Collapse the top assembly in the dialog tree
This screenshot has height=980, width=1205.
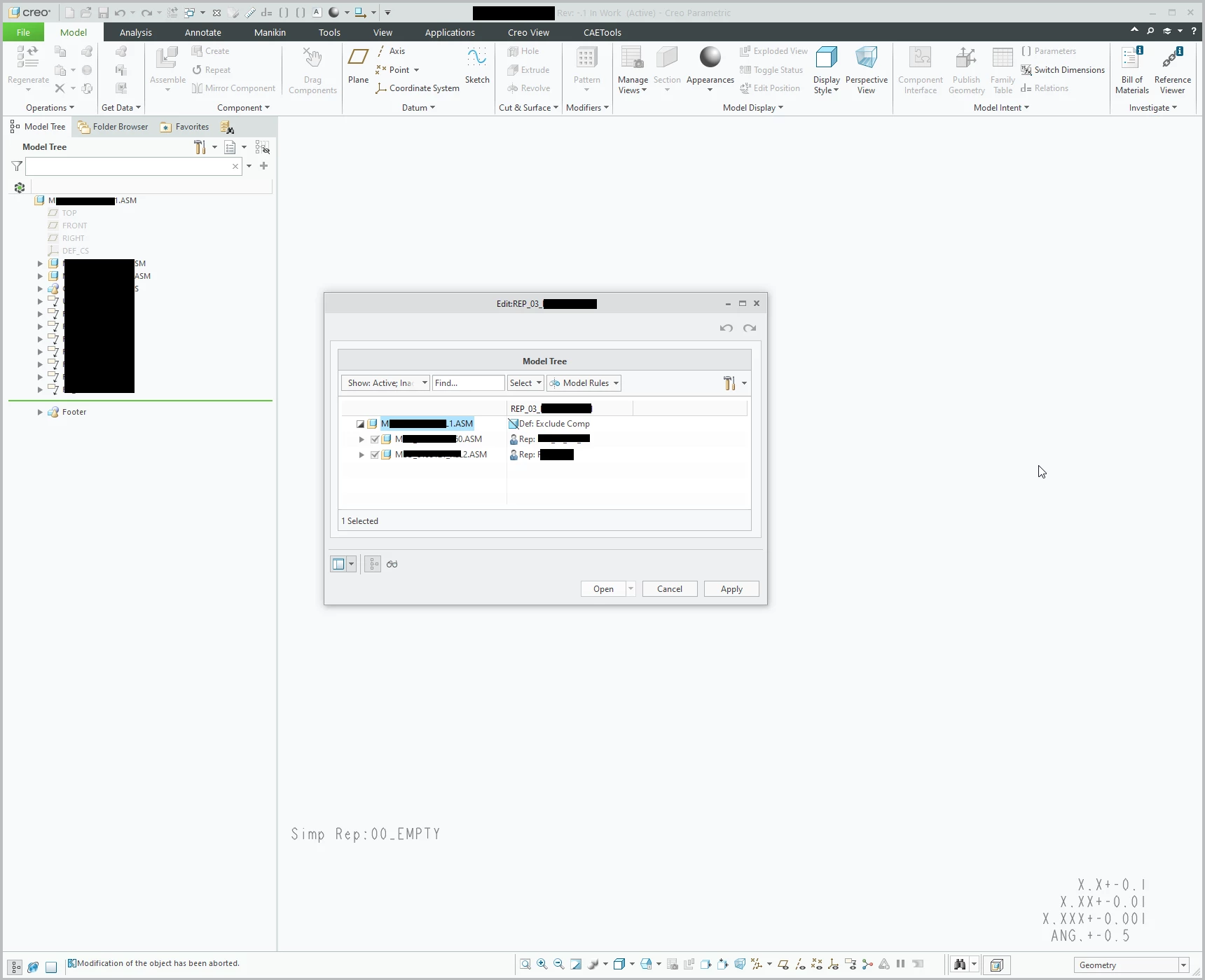pyautogui.click(x=360, y=424)
